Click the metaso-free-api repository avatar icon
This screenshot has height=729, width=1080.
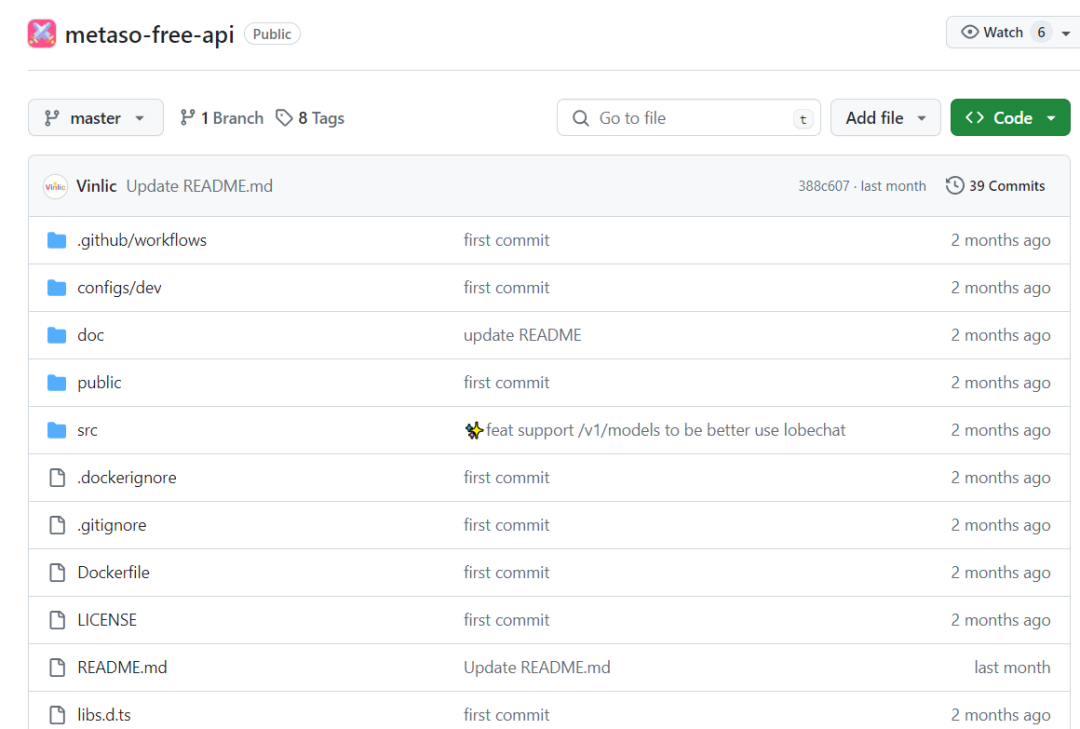pyautogui.click(x=41, y=33)
